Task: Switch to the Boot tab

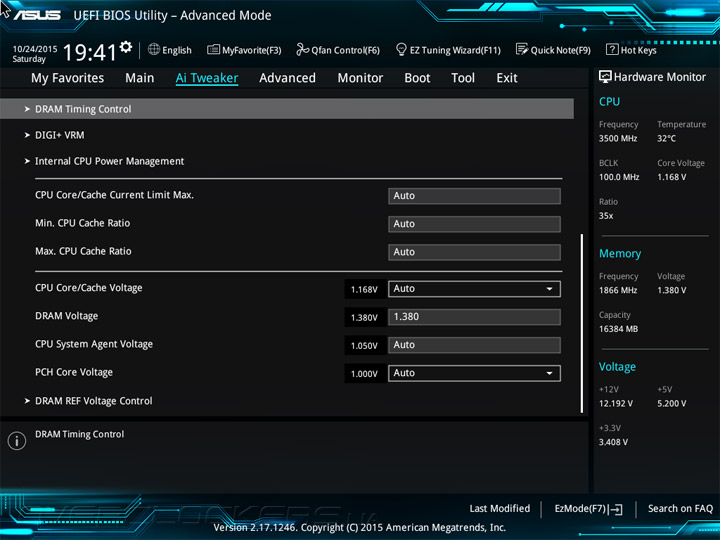Action: click(x=417, y=78)
